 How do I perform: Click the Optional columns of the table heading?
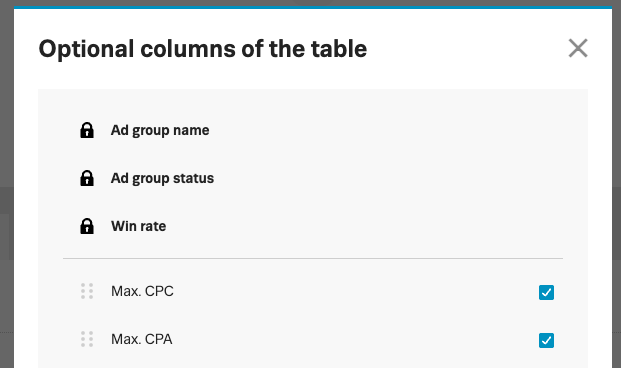(203, 49)
